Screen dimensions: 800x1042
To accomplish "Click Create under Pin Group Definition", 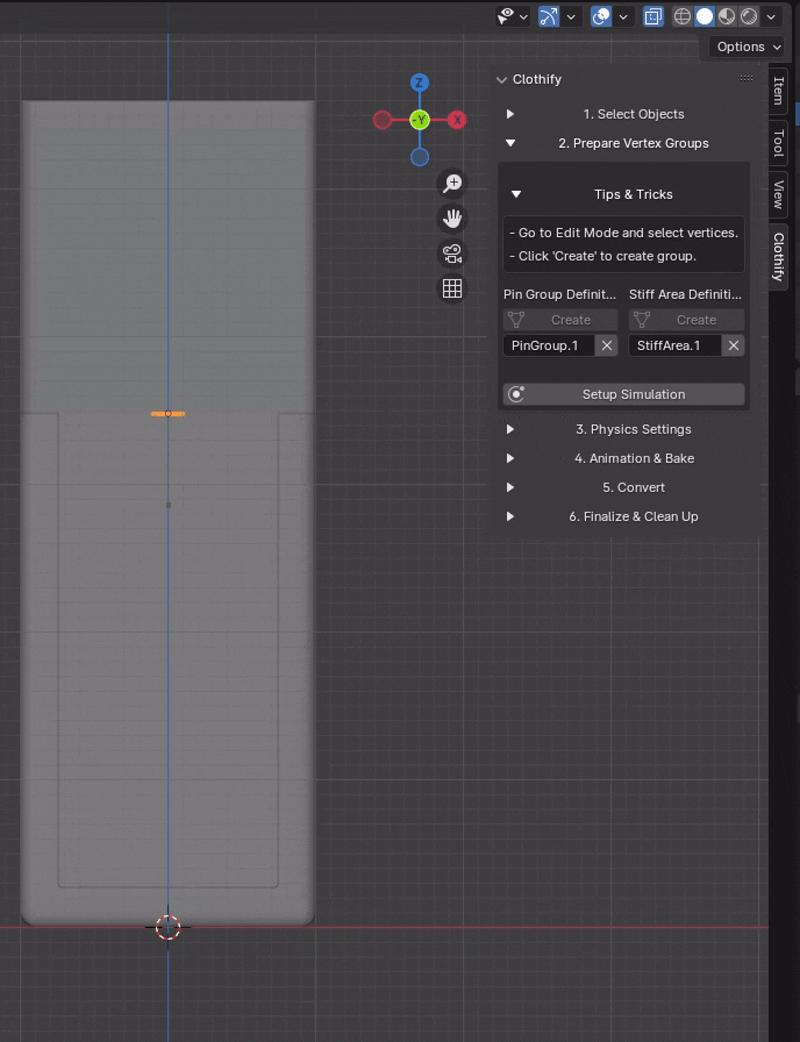I will click(x=560, y=320).
